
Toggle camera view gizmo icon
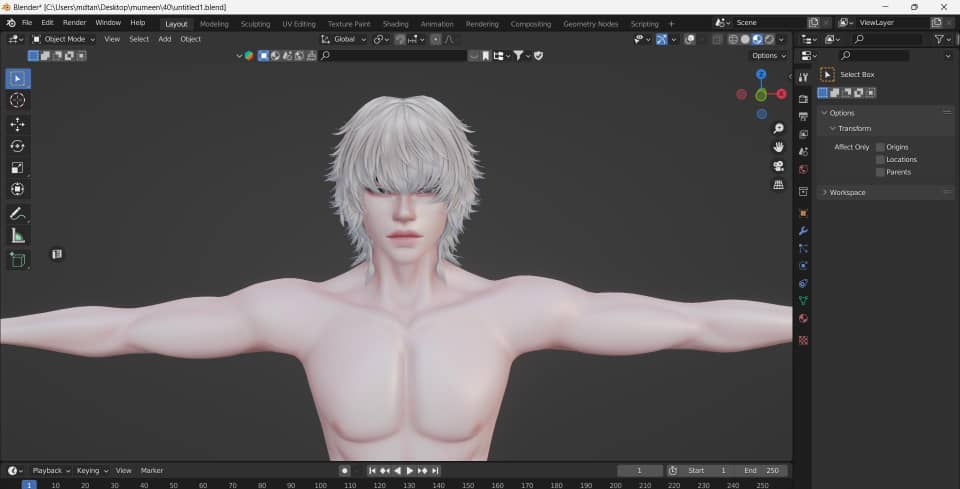click(x=778, y=166)
